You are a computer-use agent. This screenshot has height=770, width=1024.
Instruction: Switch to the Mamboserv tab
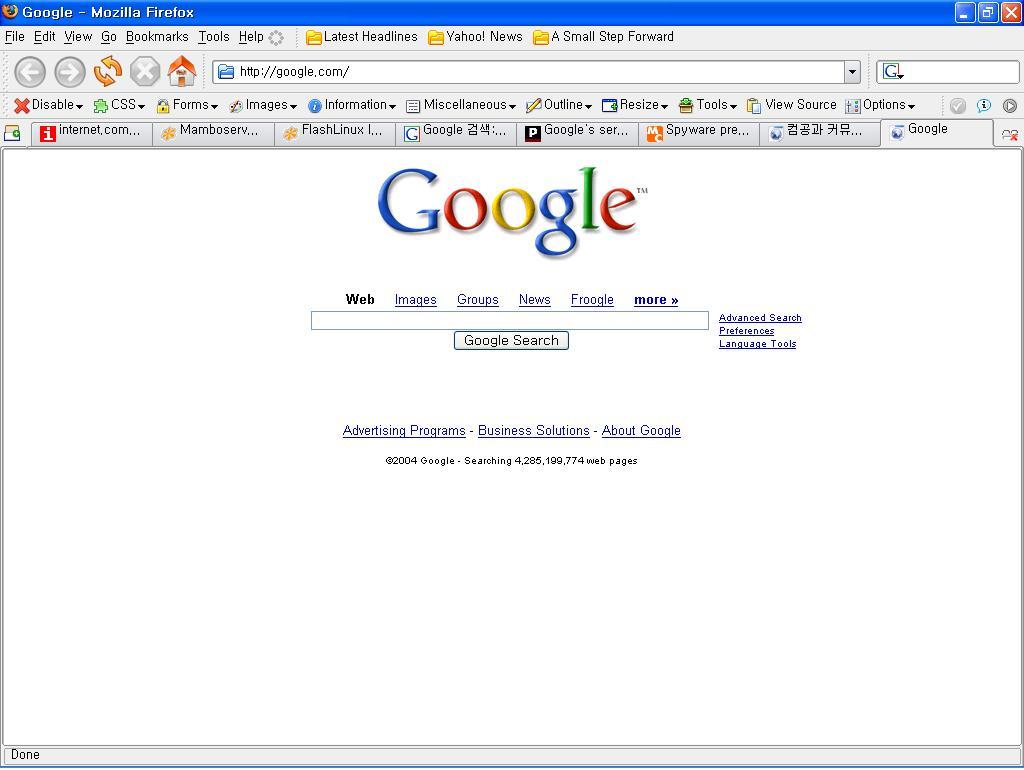coord(214,134)
